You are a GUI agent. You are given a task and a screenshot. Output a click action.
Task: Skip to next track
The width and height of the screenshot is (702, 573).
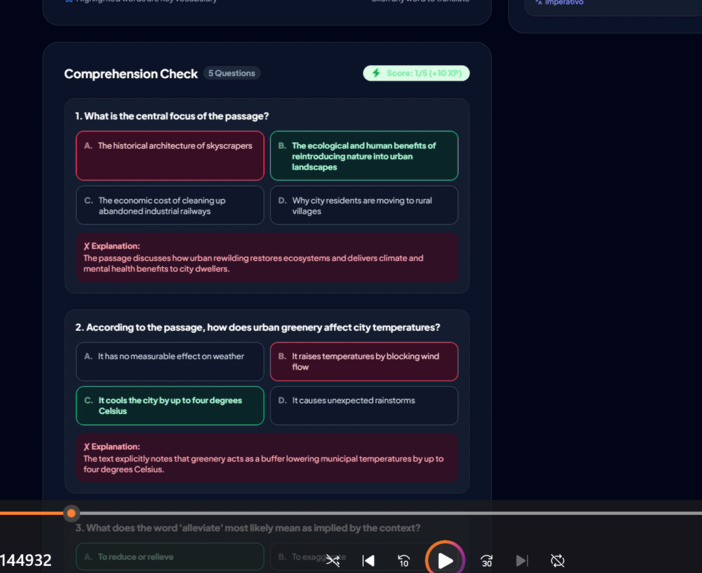[x=522, y=560]
